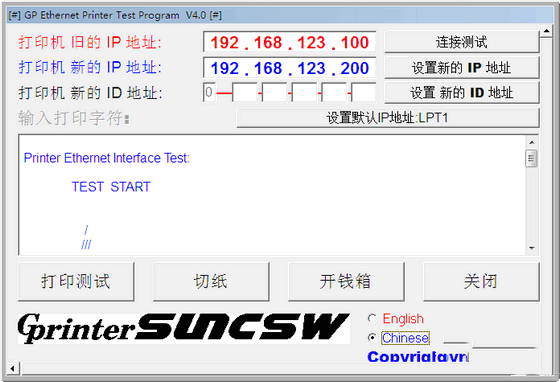The width and height of the screenshot is (560, 382).
Task: Click window vertical scrollbar up arrow
Action: tap(546, 31)
